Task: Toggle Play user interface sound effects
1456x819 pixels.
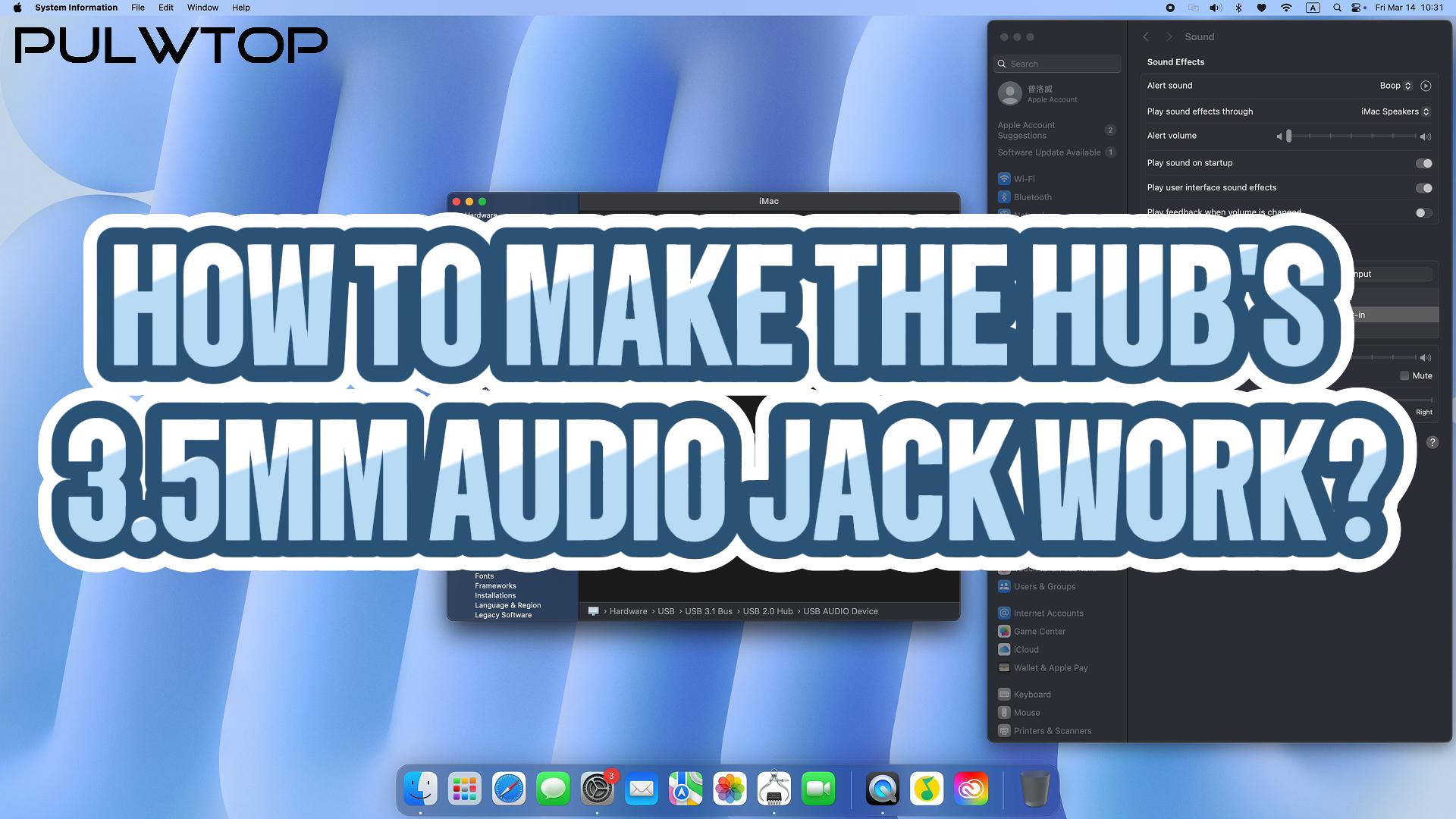Action: click(1423, 188)
